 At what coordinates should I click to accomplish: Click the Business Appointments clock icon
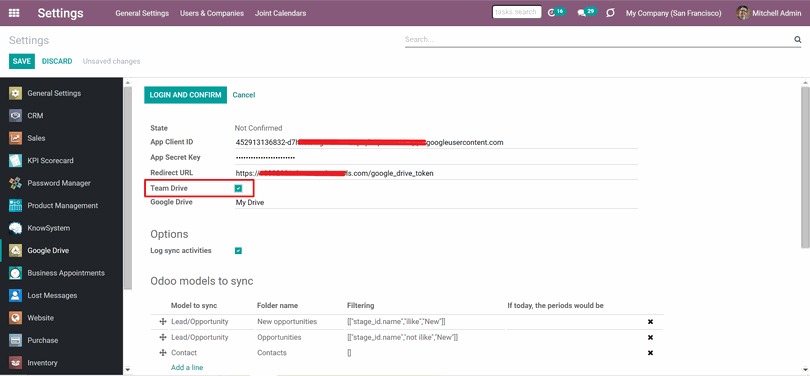[15, 273]
